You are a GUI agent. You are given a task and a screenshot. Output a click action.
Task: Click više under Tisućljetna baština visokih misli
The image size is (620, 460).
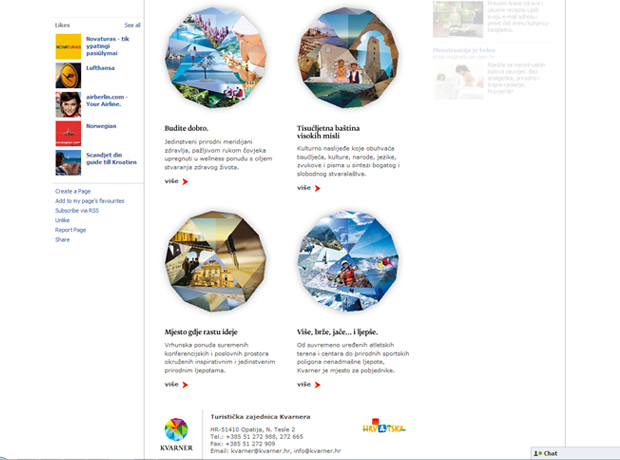[304, 187]
